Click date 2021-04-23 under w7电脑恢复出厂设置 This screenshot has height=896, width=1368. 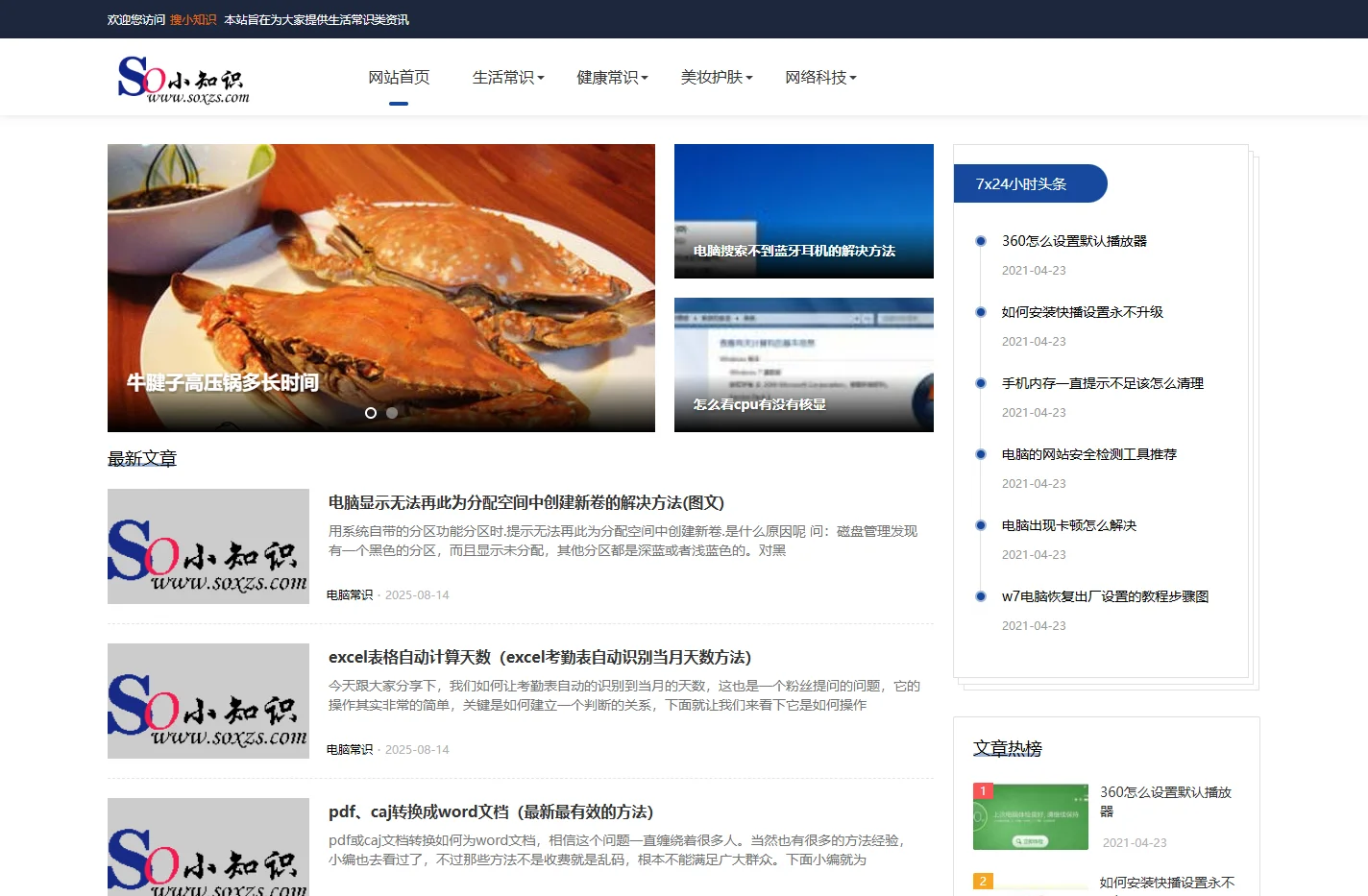tap(1034, 626)
